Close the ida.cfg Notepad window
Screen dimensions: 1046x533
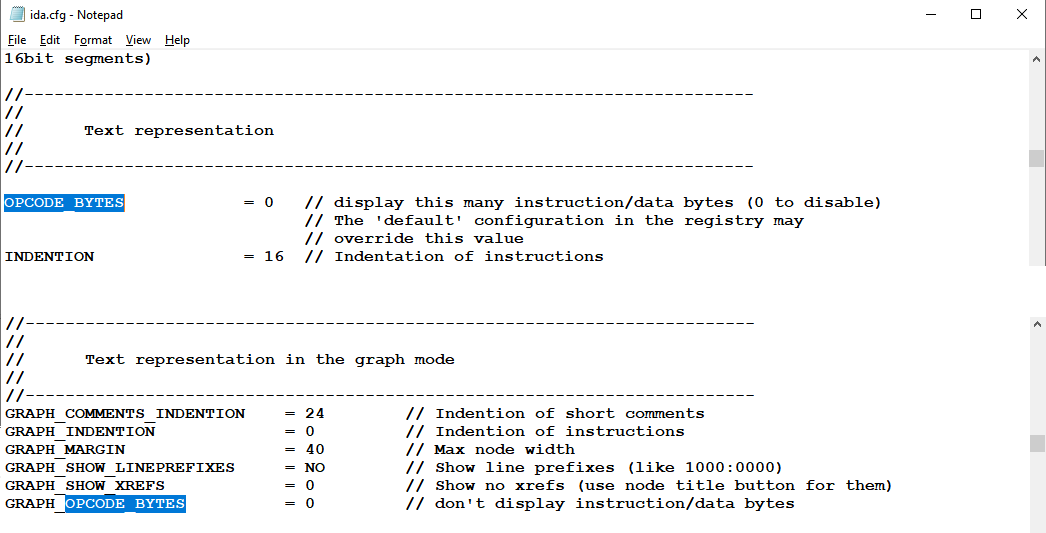tap(1021, 14)
